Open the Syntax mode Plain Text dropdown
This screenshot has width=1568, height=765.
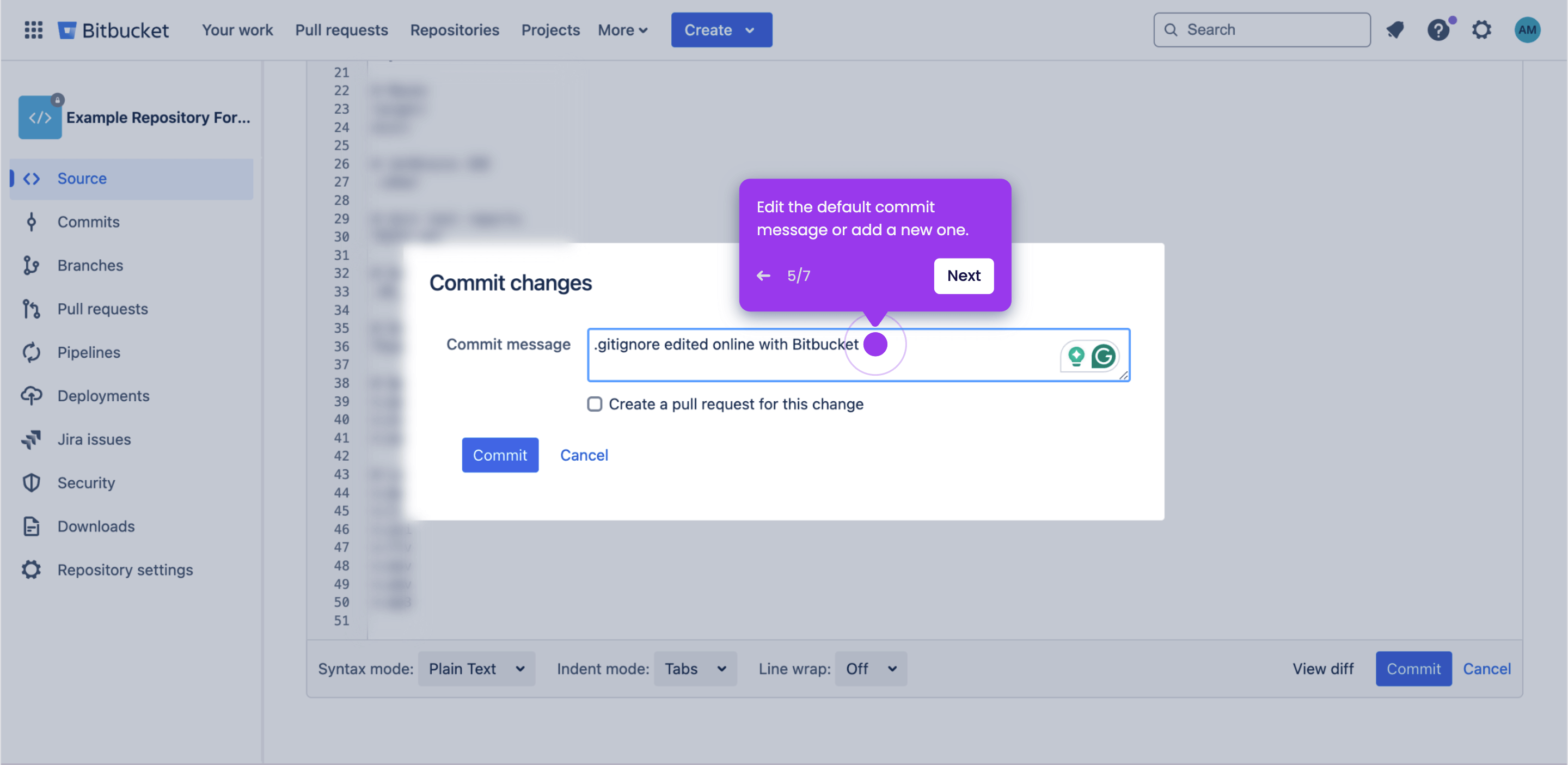pos(476,669)
